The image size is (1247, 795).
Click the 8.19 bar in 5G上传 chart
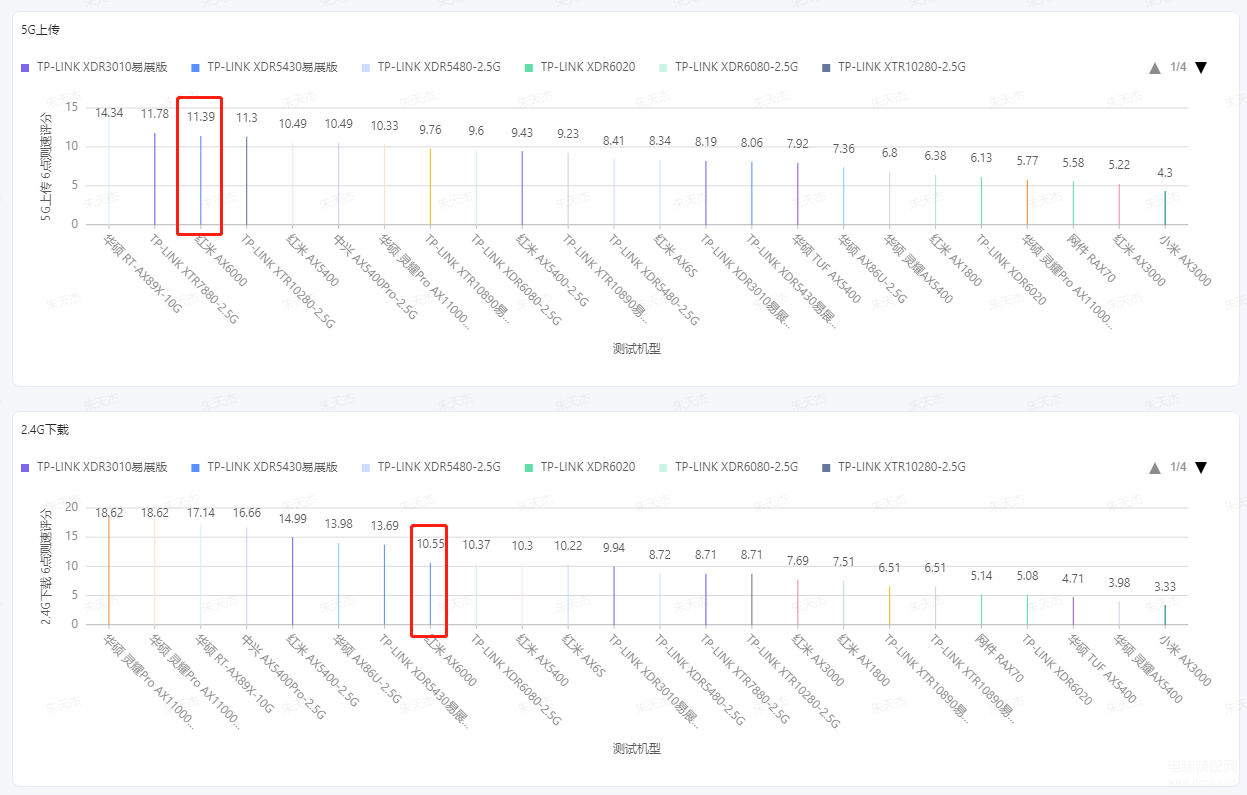[x=706, y=192]
